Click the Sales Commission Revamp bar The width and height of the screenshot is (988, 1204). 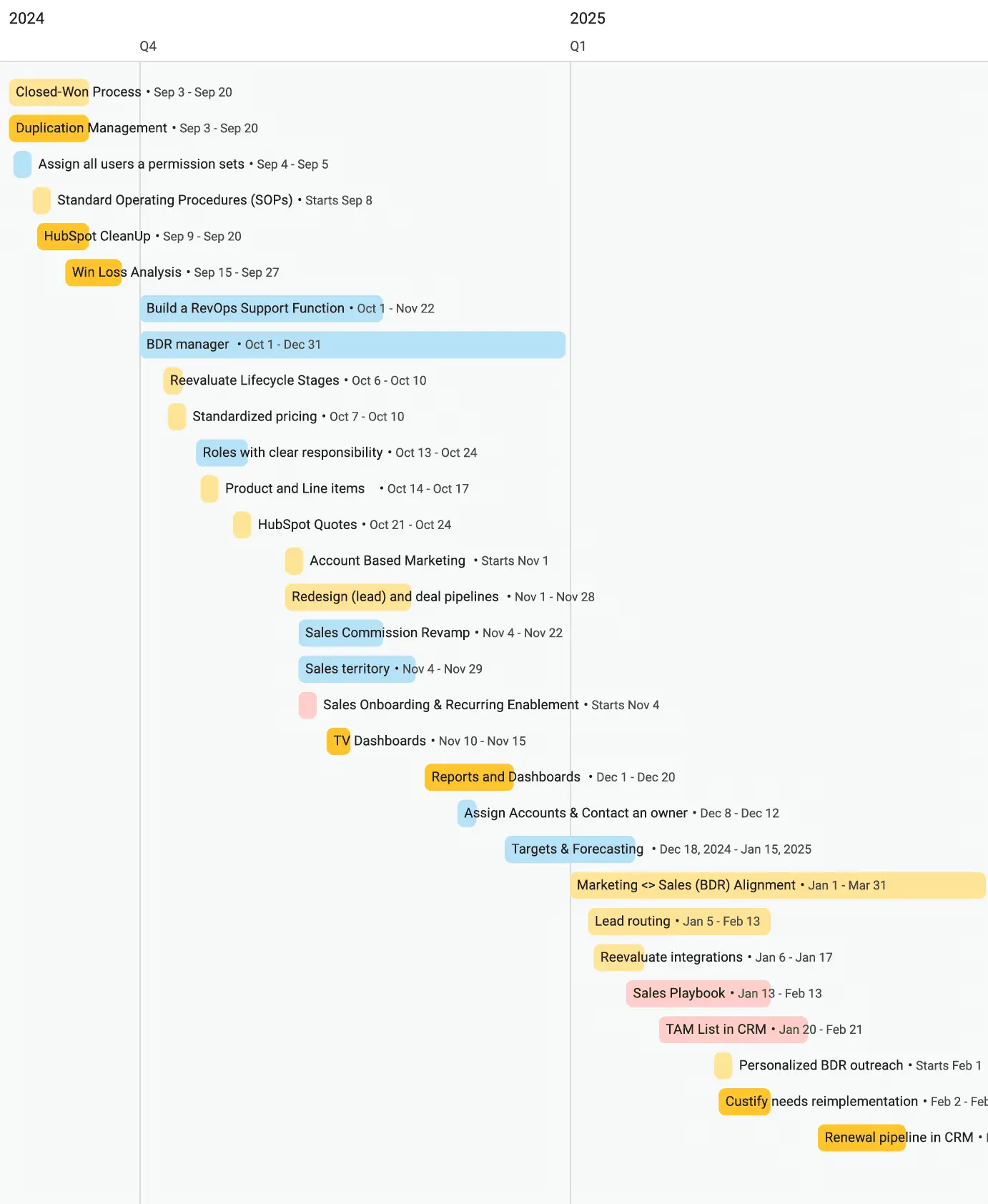(x=341, y=633)
